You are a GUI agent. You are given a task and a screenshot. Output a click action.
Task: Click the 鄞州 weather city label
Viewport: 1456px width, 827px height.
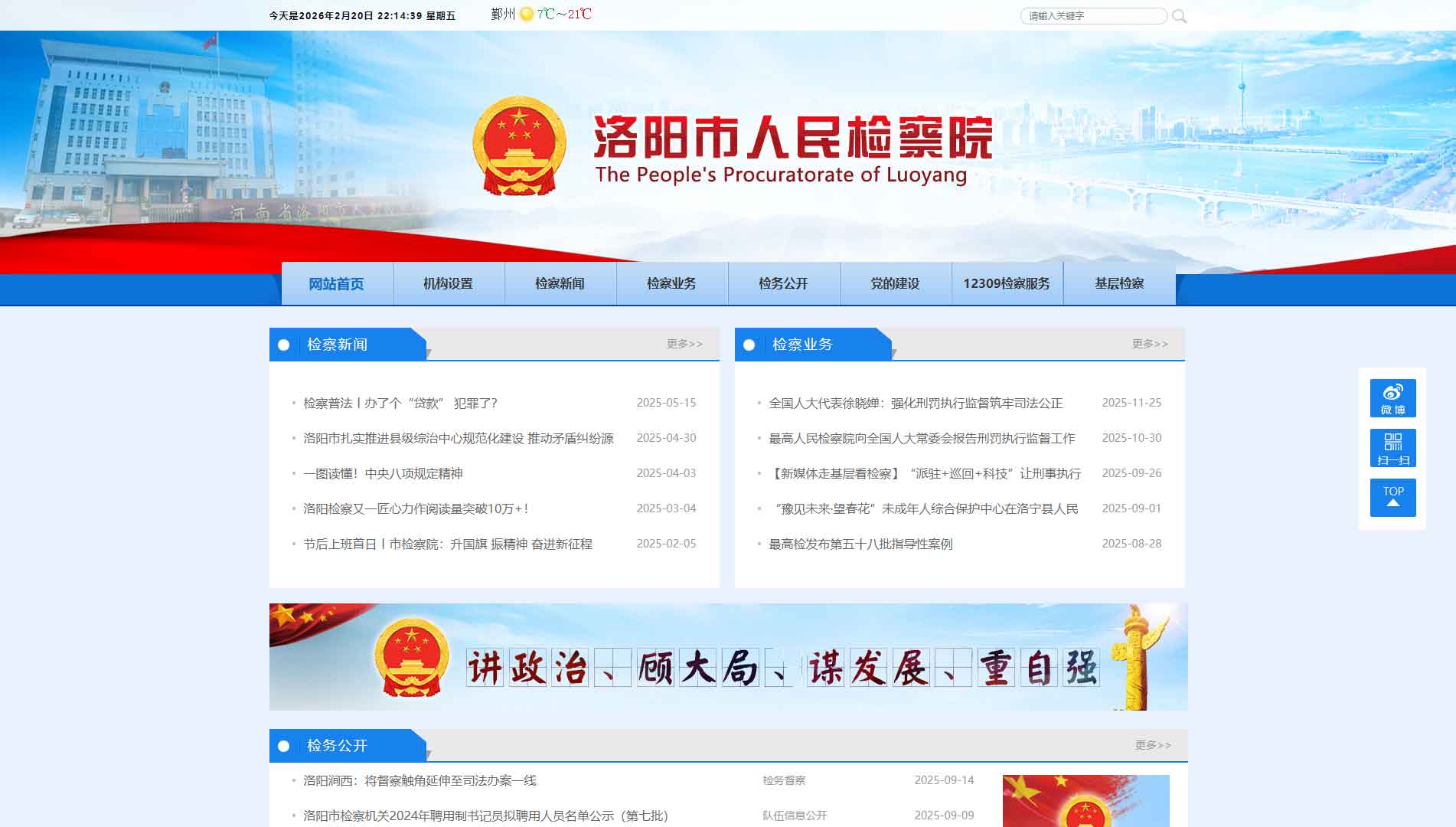[503, 14]
